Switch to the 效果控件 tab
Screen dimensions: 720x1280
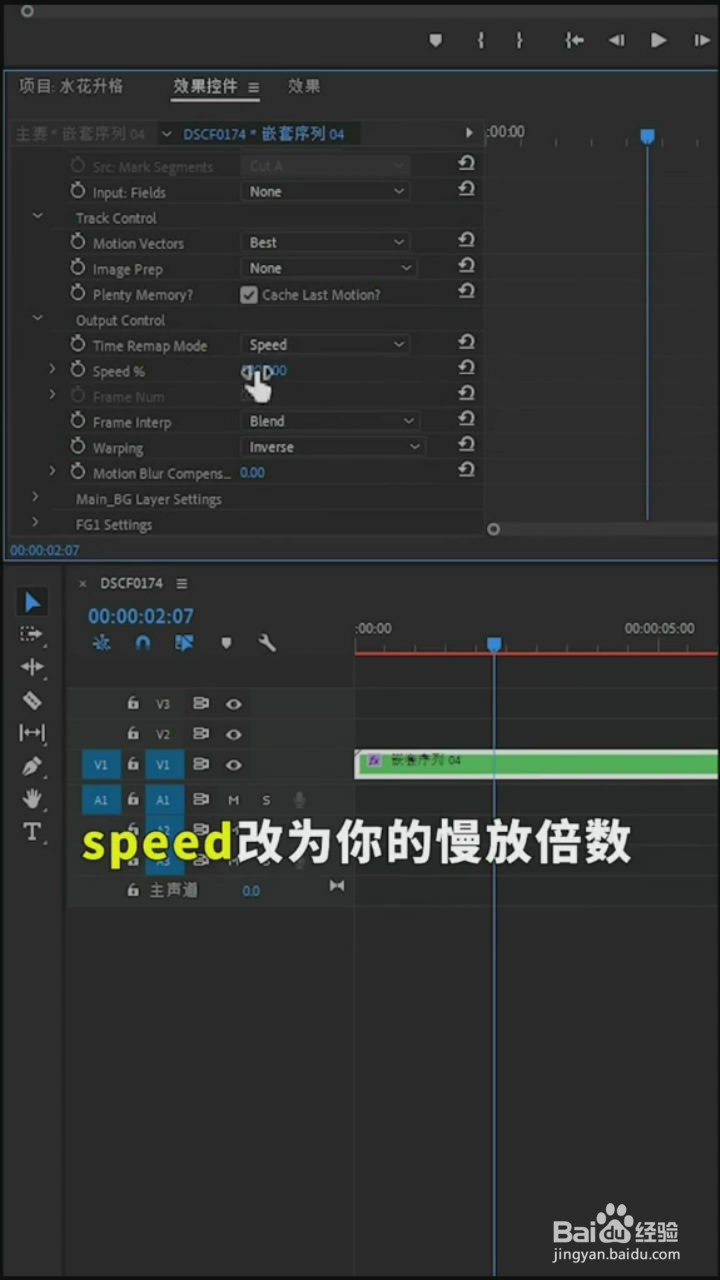click(205, 86)
